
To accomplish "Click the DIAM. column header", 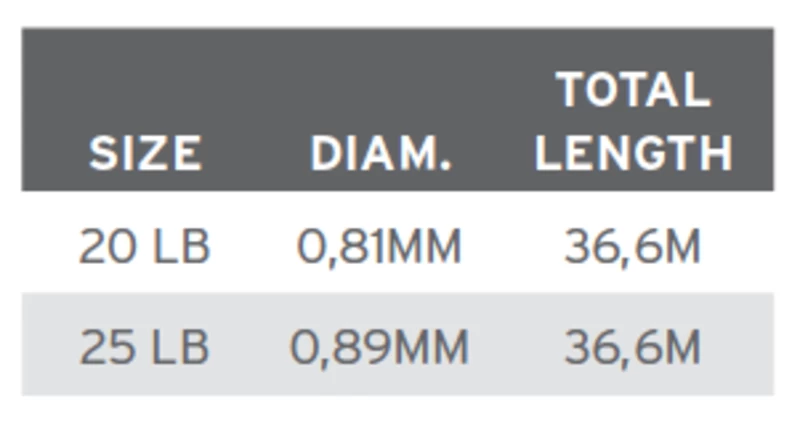I will [x=380, y=153].
